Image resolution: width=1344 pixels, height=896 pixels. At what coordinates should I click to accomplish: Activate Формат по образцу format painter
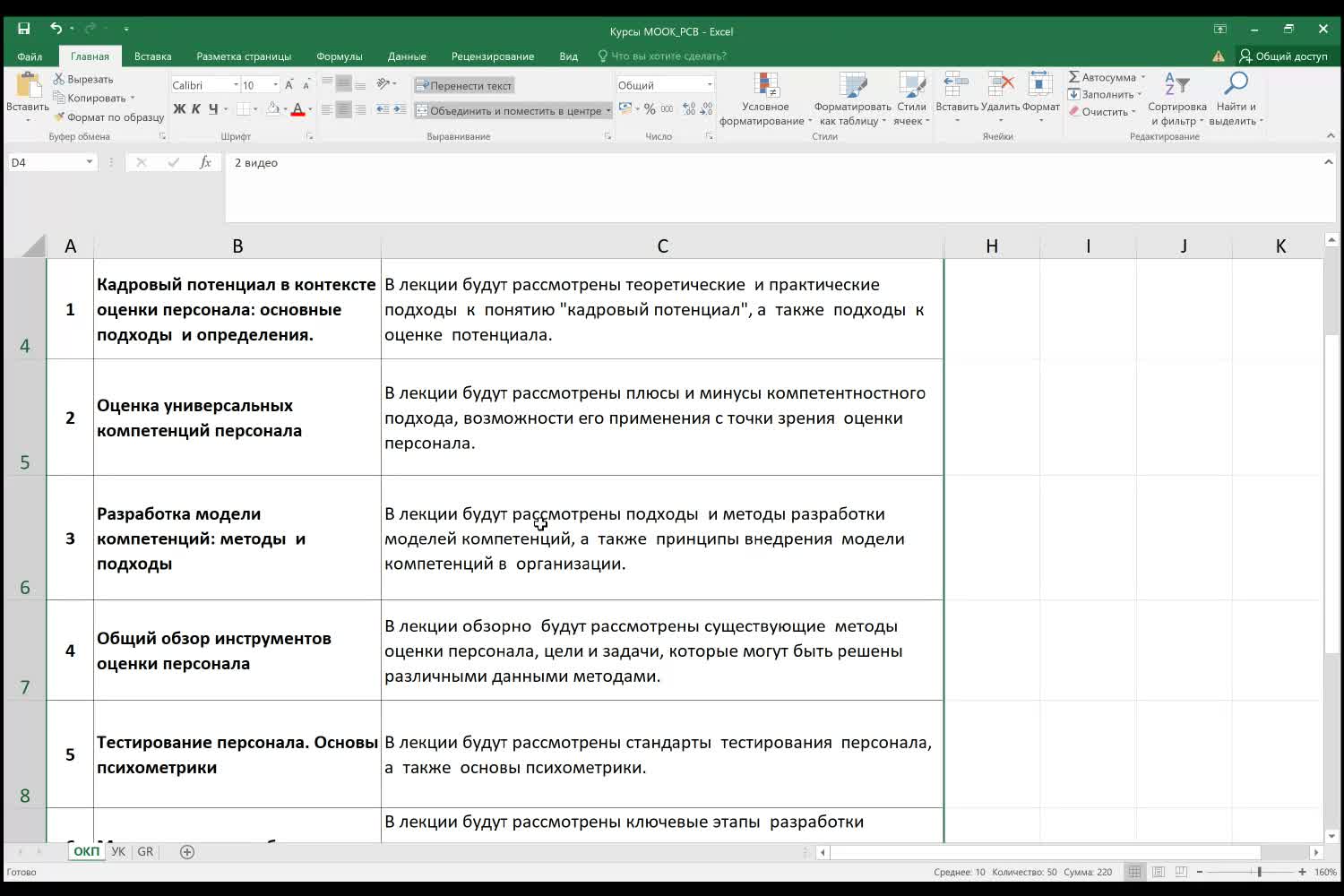[108, 117]
